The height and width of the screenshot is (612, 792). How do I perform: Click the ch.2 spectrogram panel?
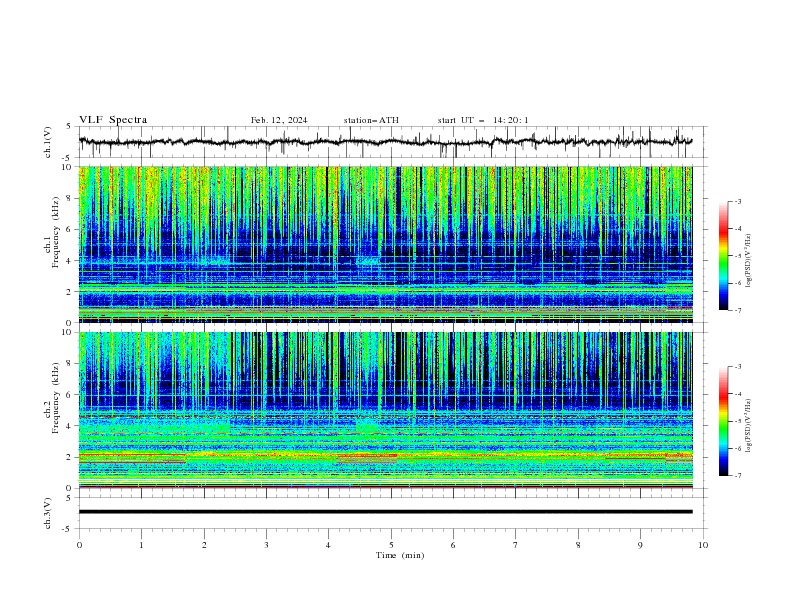pos(385,410)
